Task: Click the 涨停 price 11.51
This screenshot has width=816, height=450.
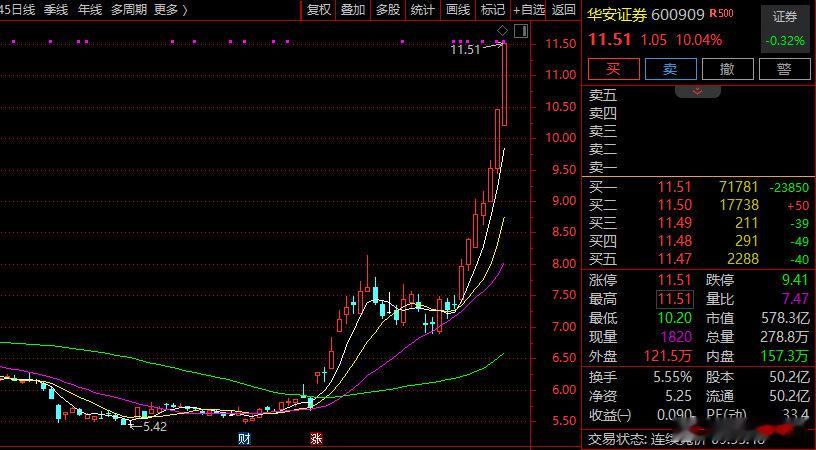Action: [675, 280]
